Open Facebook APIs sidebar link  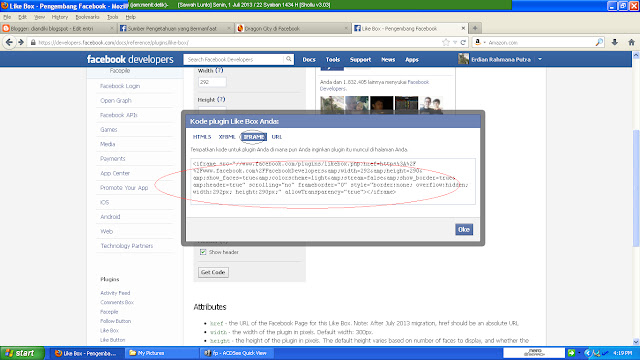tap(119, 115)
